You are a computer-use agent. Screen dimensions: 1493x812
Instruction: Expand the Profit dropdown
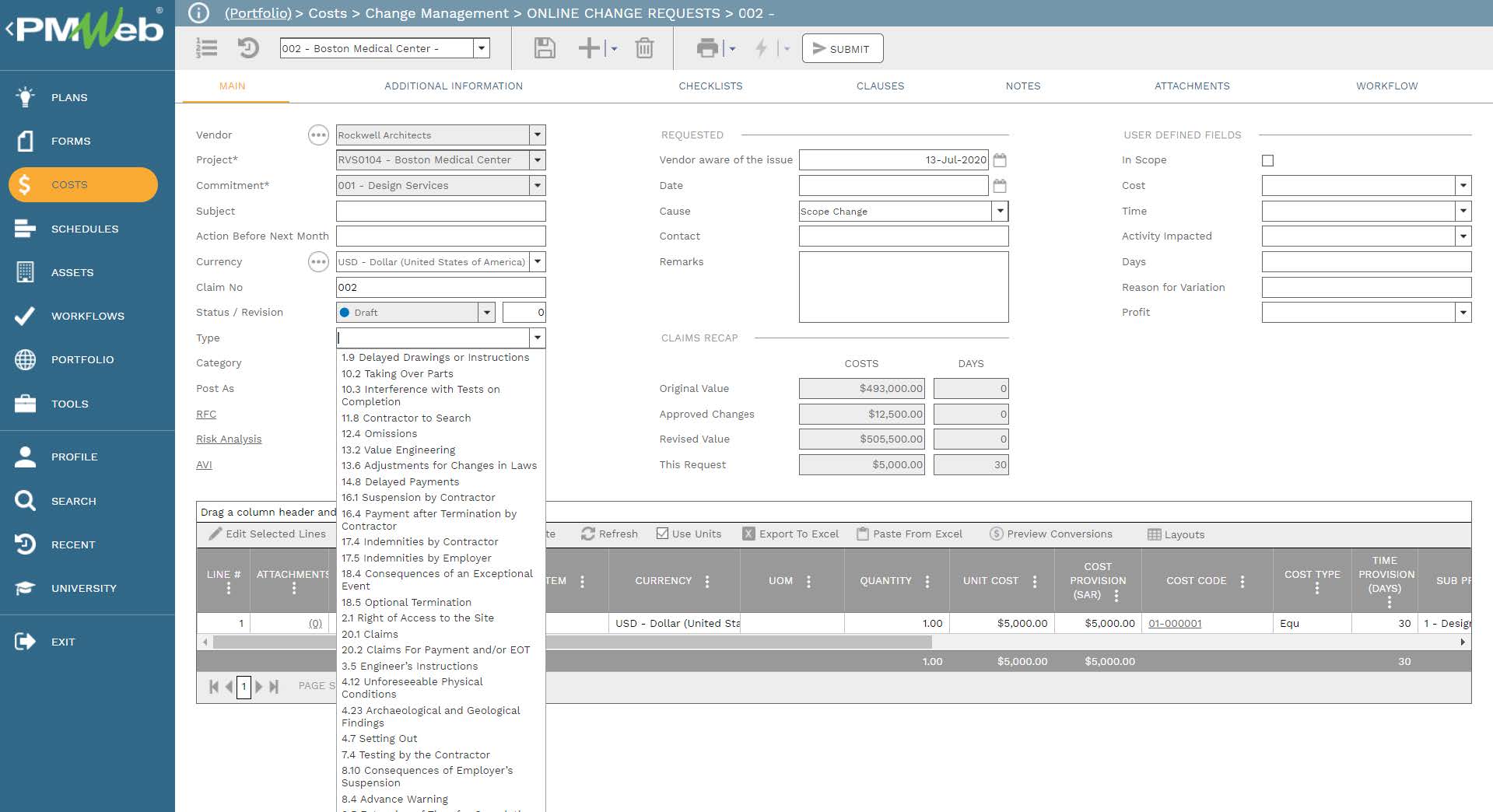1463,313
